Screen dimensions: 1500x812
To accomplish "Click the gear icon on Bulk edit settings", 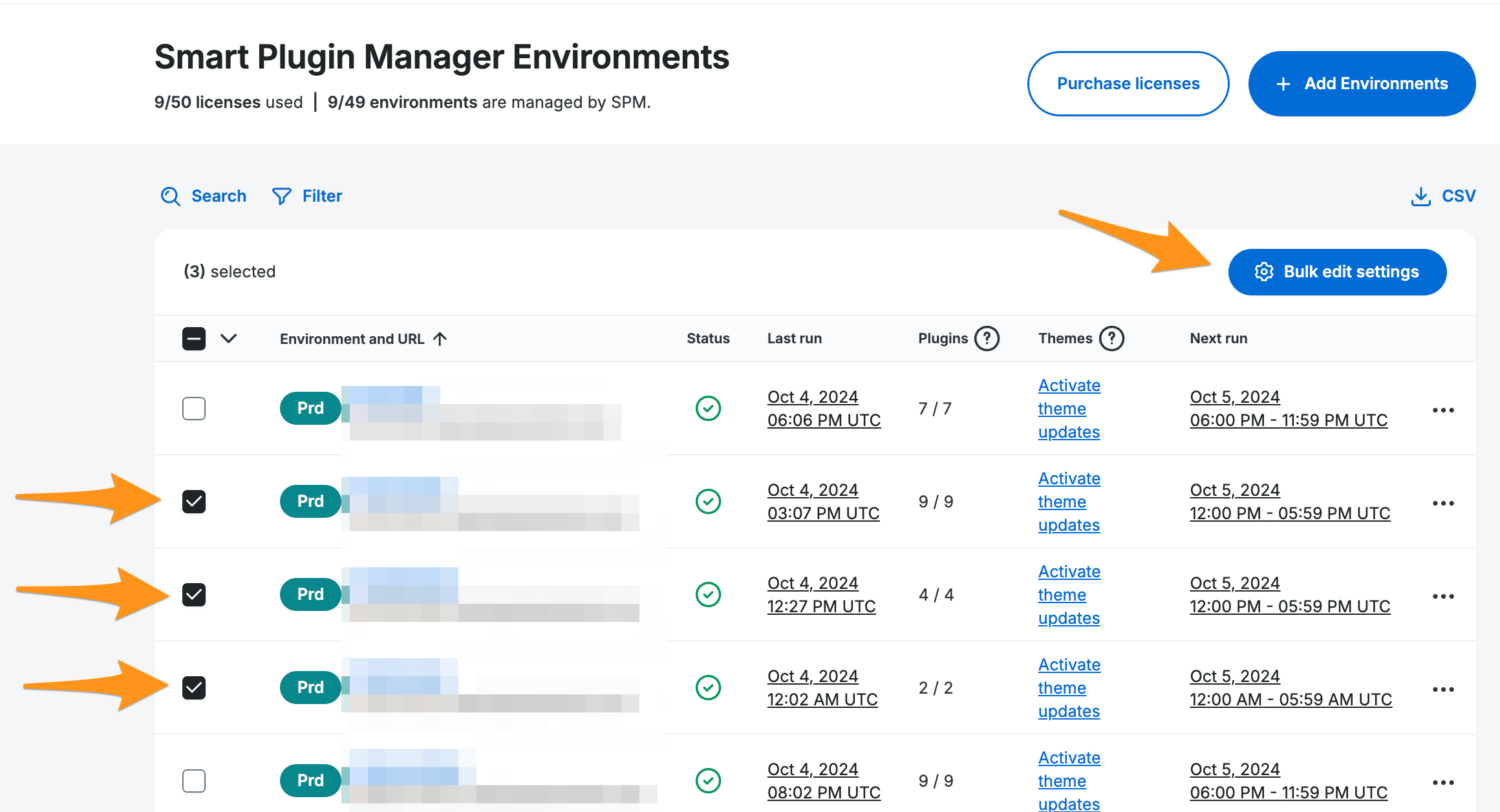I will click(x=1264, y=271).
